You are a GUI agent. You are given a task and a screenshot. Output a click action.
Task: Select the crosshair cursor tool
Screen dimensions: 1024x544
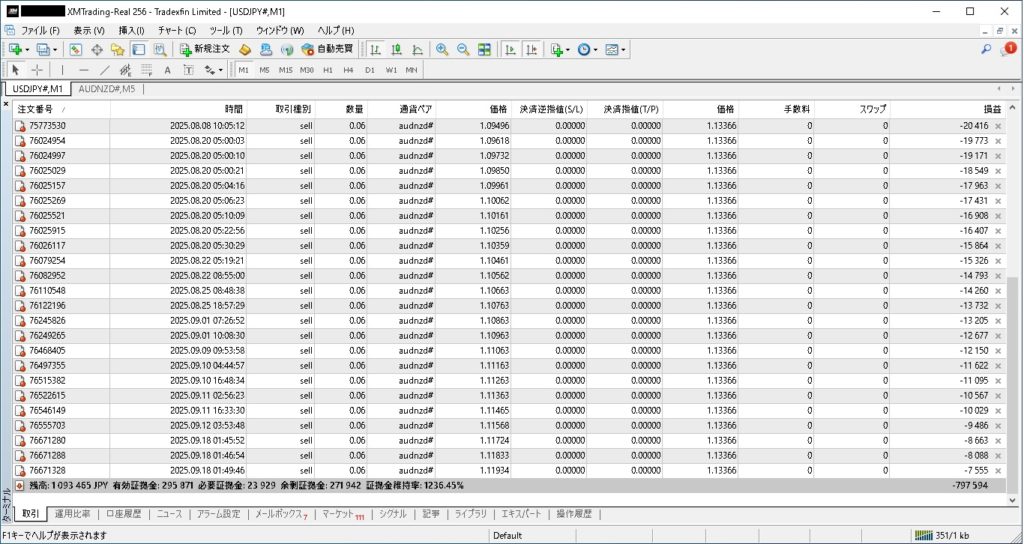click(x=37, y=70)
